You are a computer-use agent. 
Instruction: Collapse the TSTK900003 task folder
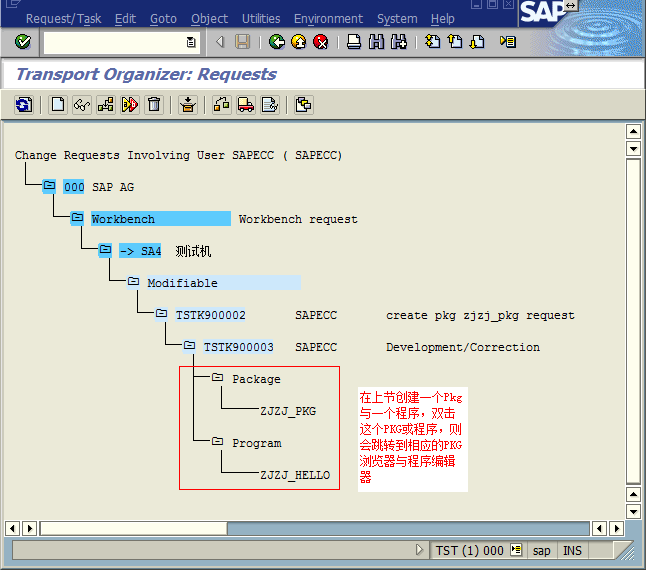[x=189, y=346]
